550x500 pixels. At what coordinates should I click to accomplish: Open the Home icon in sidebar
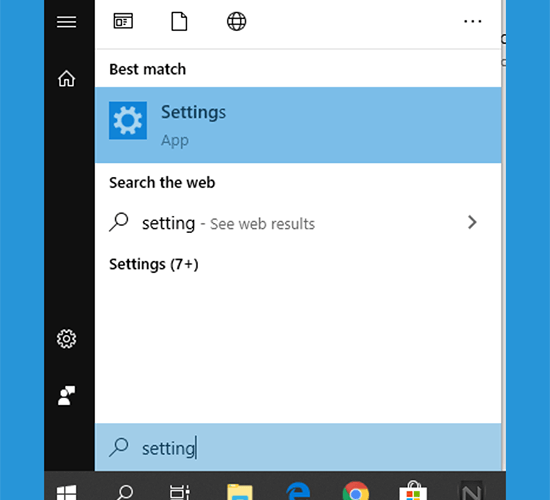tap(66, 78)
